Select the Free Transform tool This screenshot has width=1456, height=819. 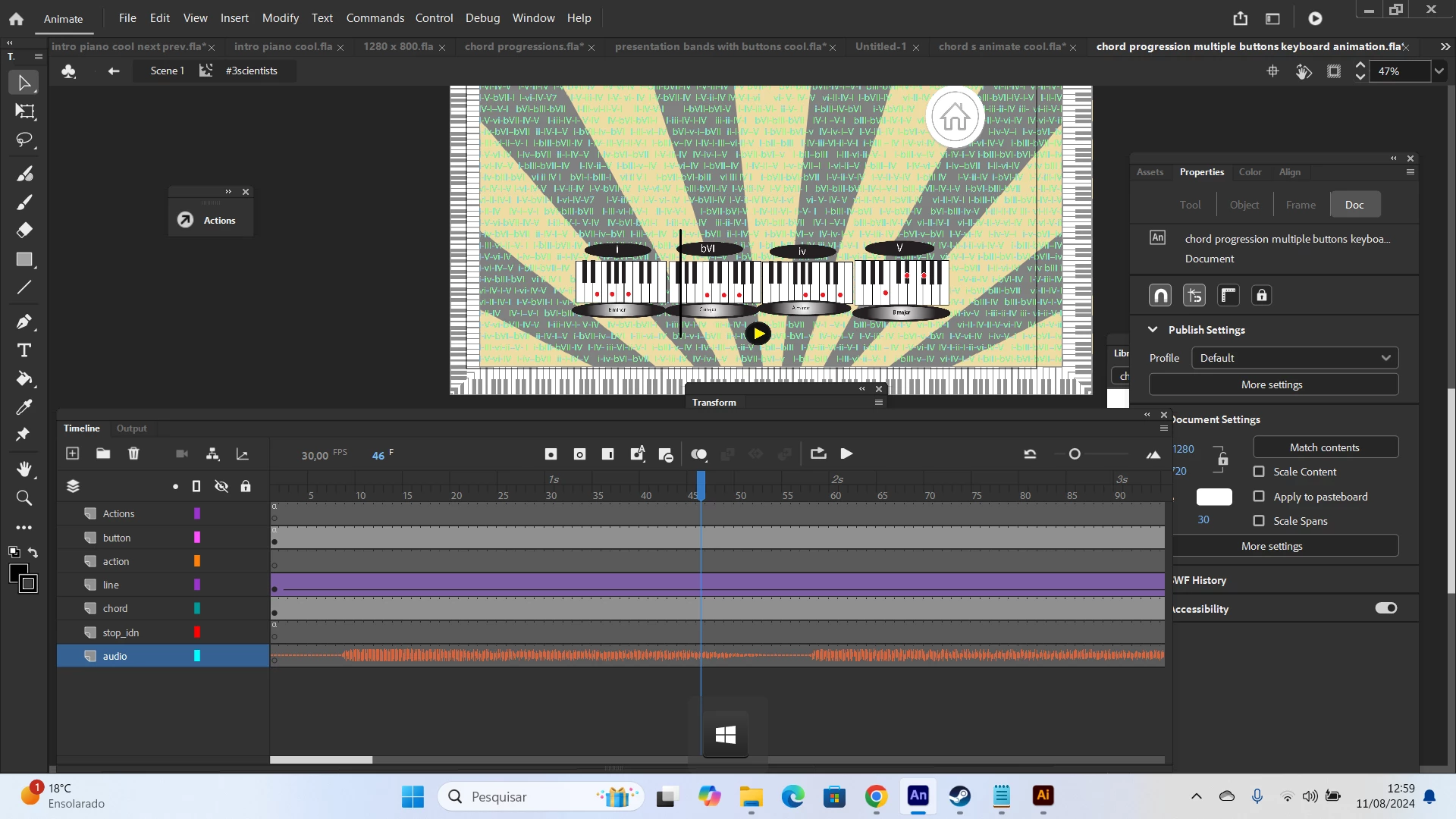(24, 111)
